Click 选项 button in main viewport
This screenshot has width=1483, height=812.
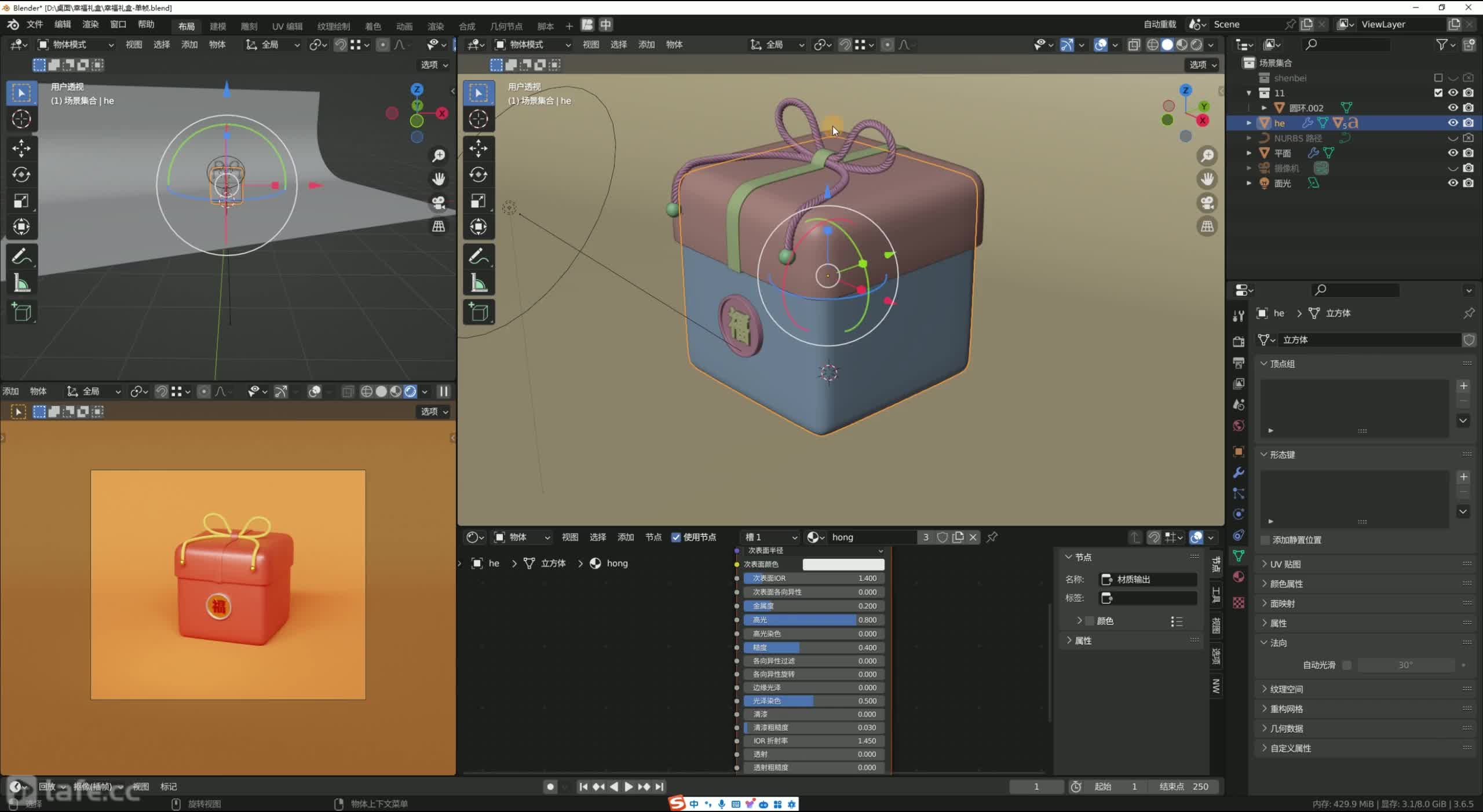pos(1203,65)
